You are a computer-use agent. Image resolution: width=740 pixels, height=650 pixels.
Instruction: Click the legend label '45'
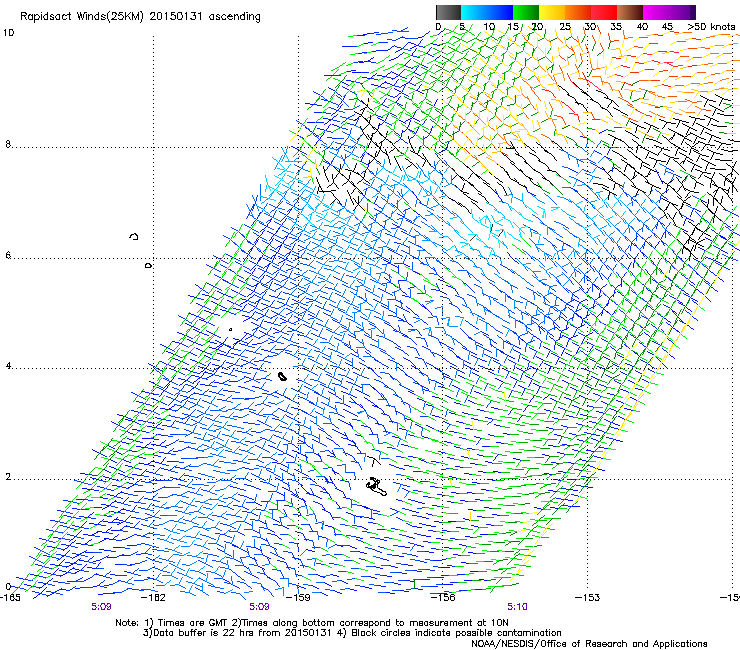[x=667, y=27]
